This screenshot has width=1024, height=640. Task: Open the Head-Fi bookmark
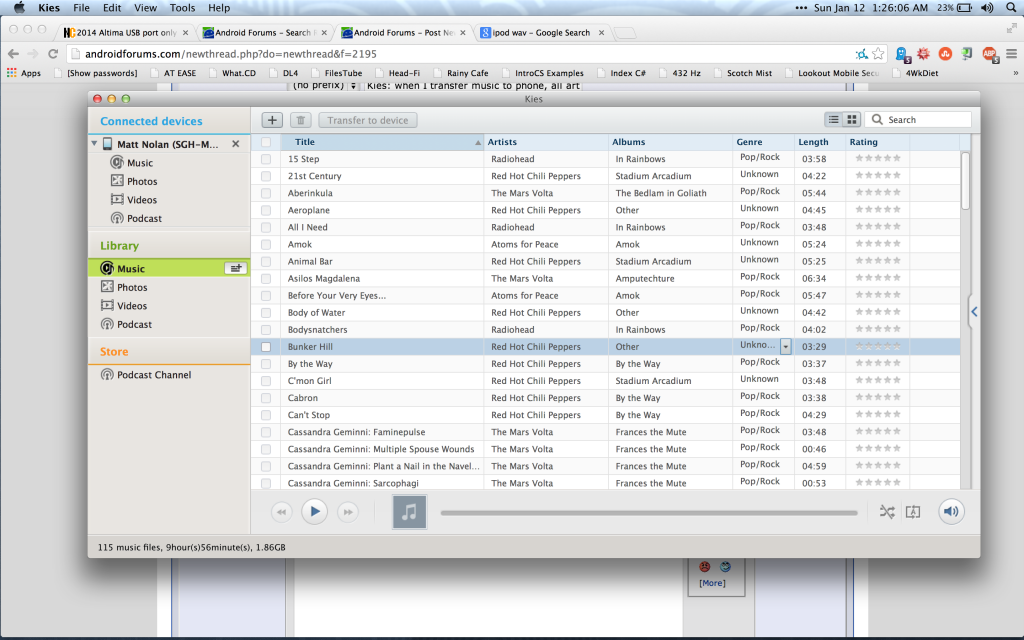coord(397,73)
